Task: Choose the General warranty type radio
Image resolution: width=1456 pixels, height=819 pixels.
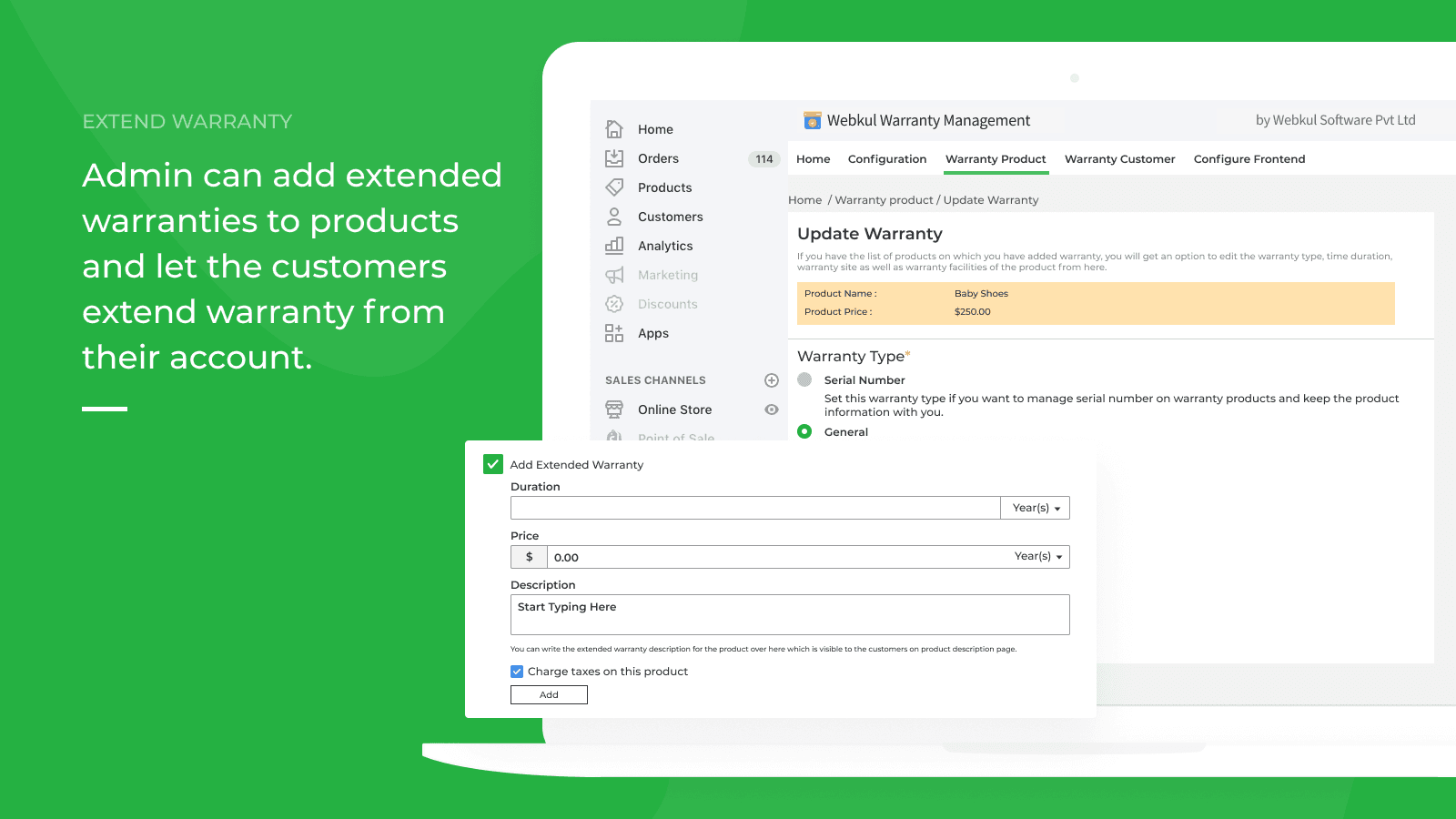Action: [804, 431]
